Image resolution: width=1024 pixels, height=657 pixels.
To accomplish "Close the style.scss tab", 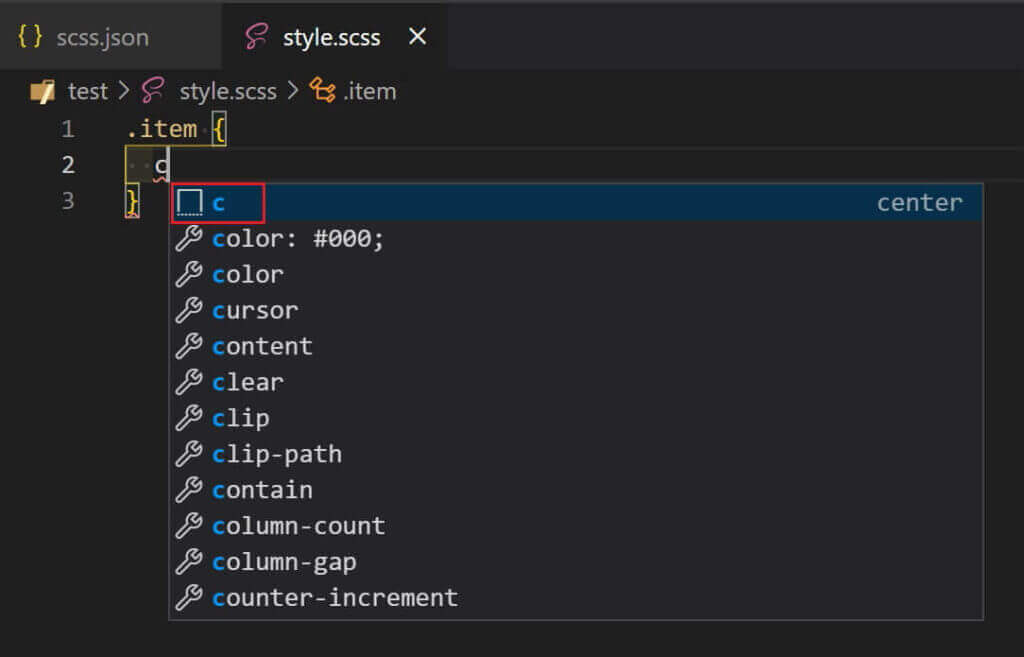I will (x=417, y=37).
